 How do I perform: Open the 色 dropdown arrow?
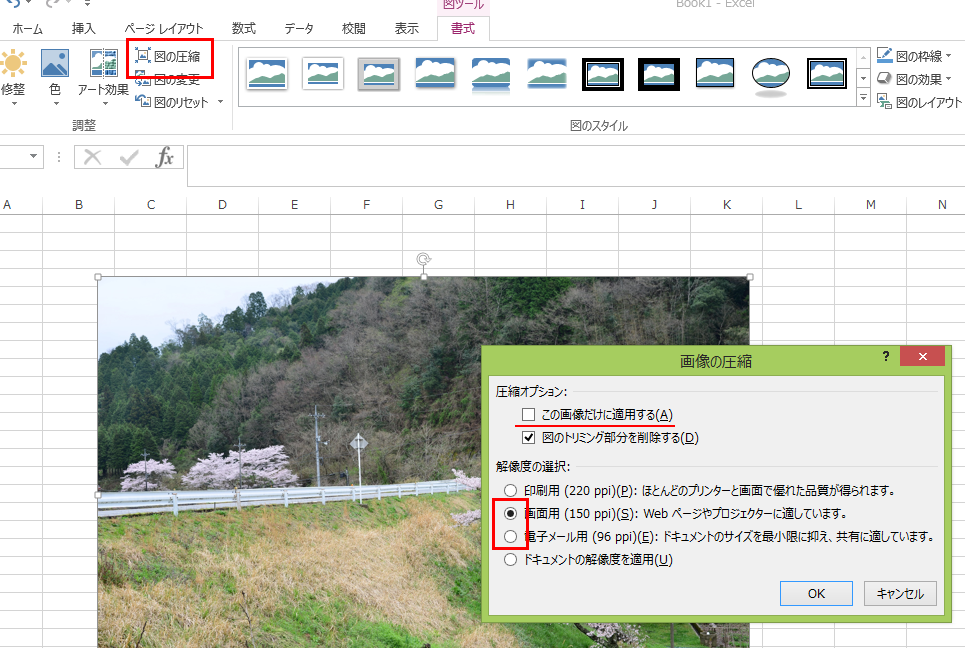click(55, 103)
